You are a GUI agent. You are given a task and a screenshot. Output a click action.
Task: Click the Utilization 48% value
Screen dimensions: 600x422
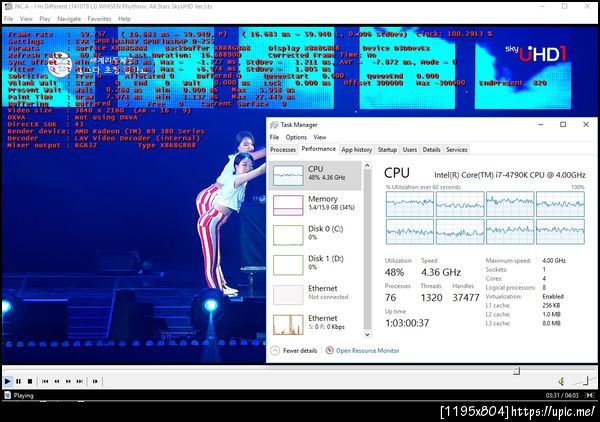tap(394, 272)
